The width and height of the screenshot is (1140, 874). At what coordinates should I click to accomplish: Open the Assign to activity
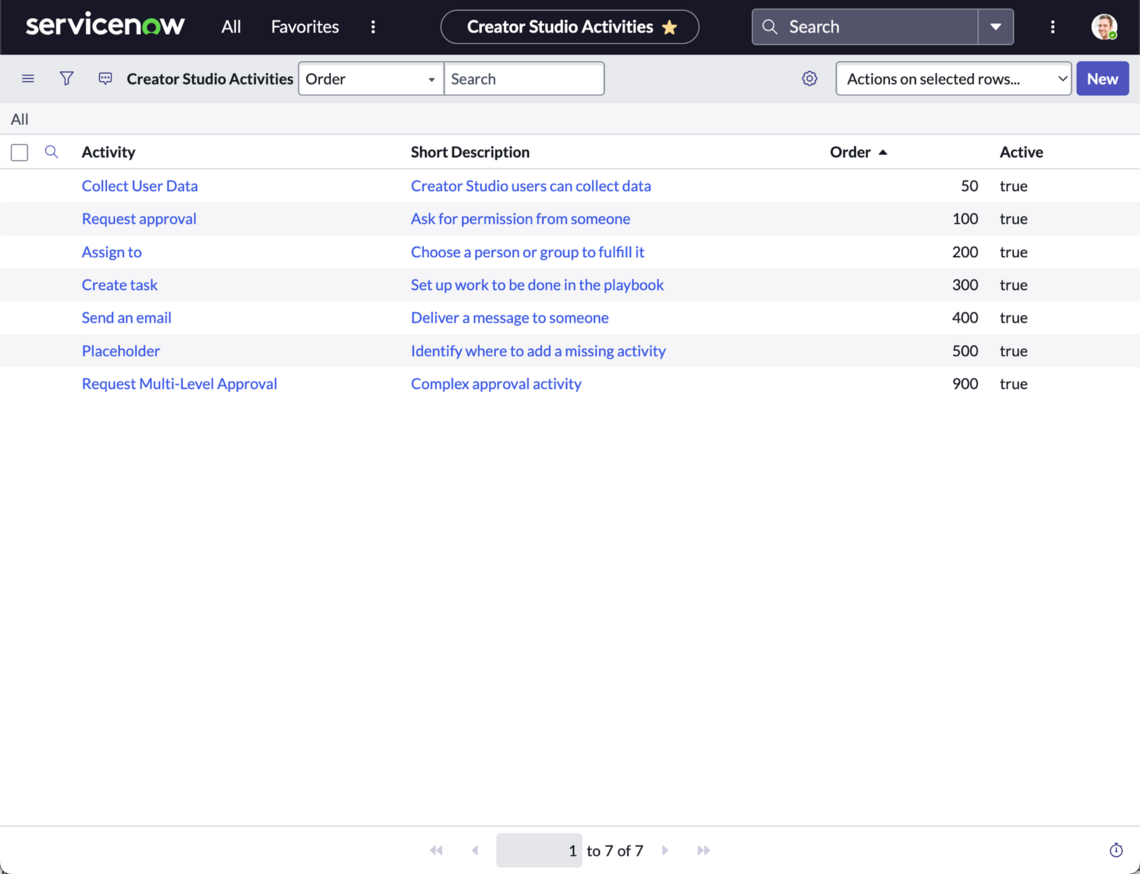coord(111,252)
